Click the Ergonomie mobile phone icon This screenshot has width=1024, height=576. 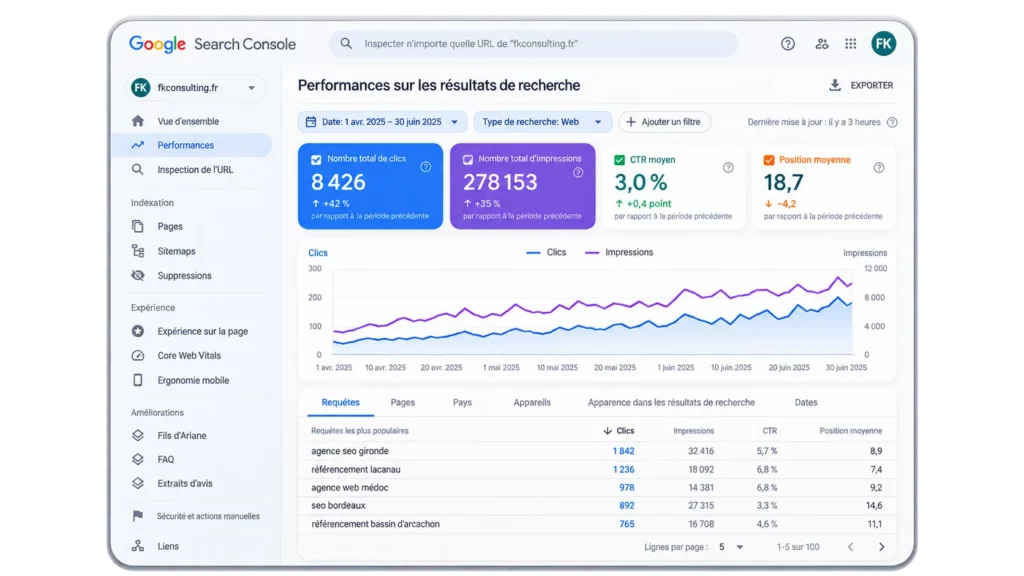(x=138, y=380)
